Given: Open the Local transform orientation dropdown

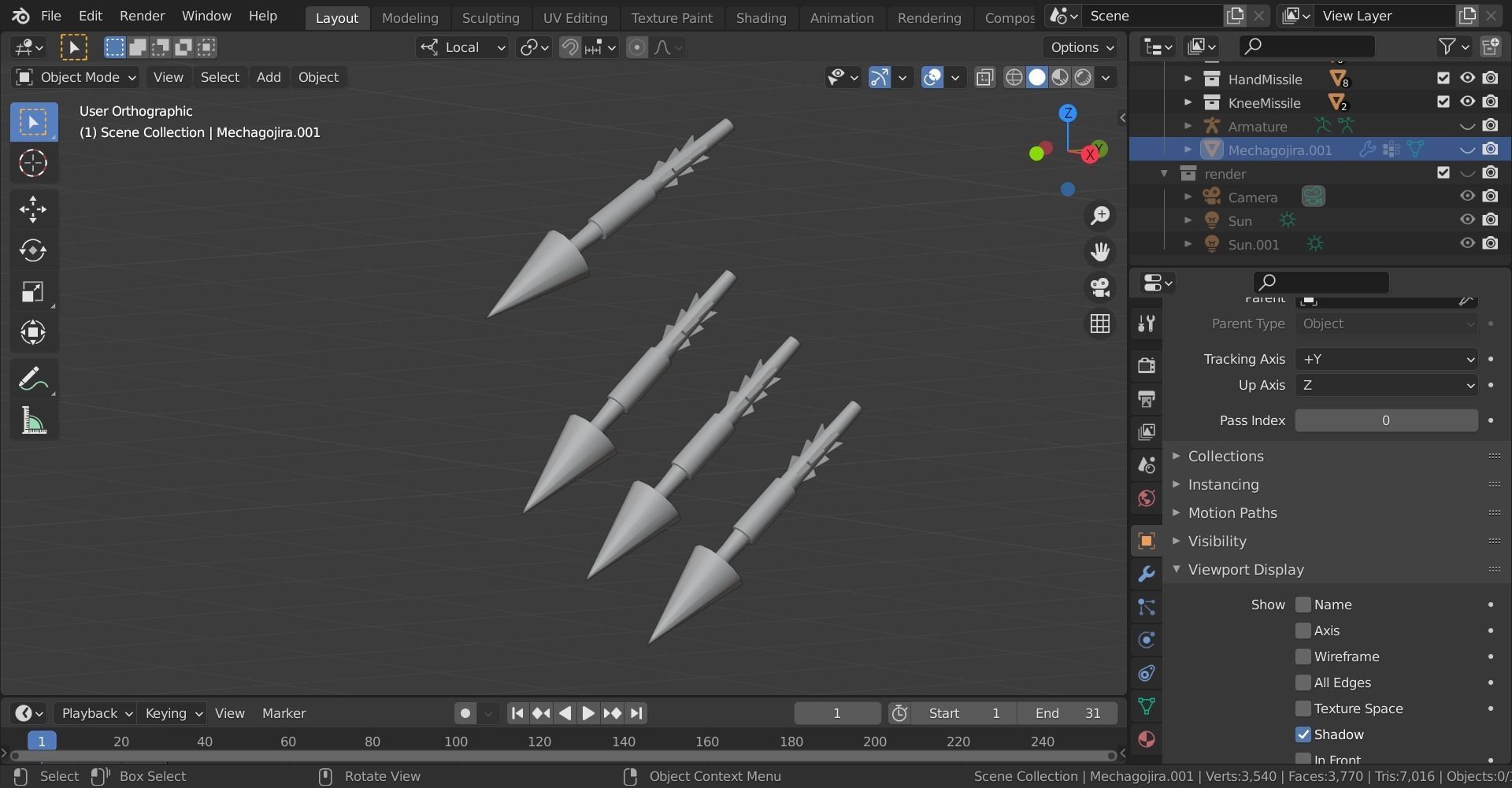Looking at the screenshot, I should tap(462, 47).
